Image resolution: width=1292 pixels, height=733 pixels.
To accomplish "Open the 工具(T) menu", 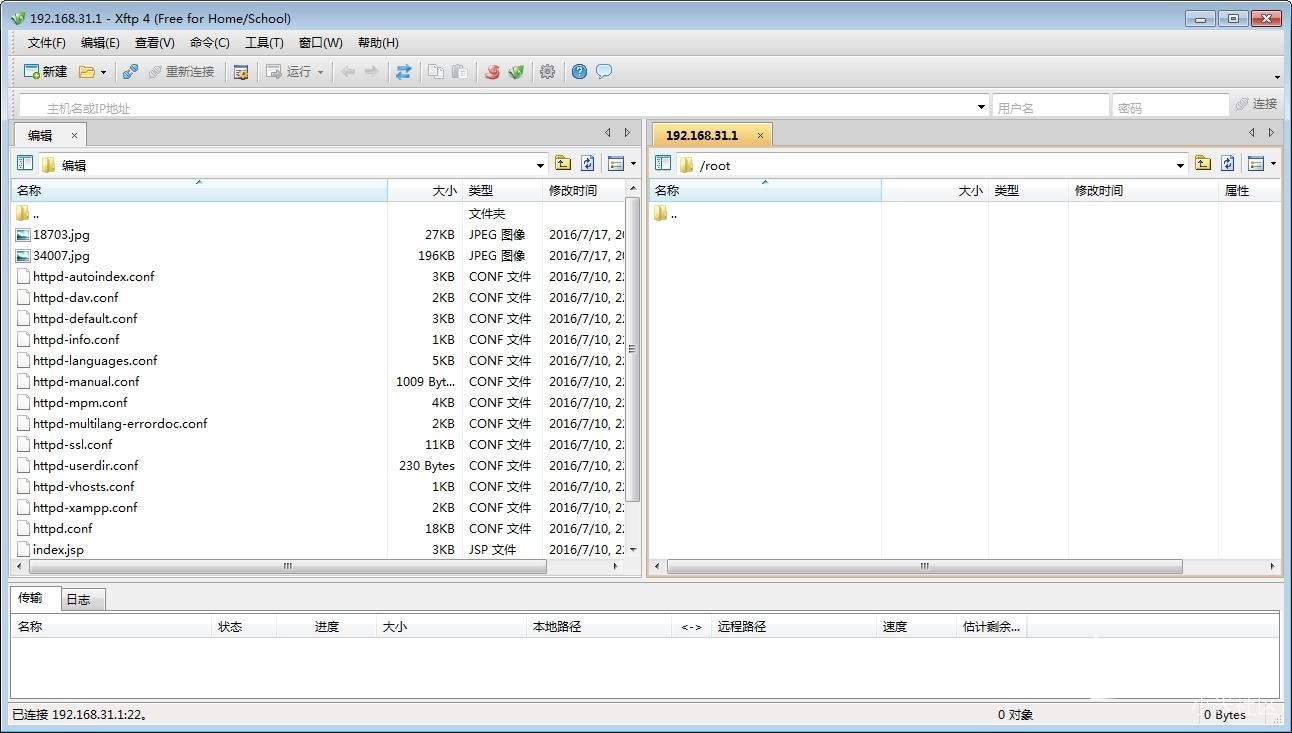I will click(x=264, y=42).
